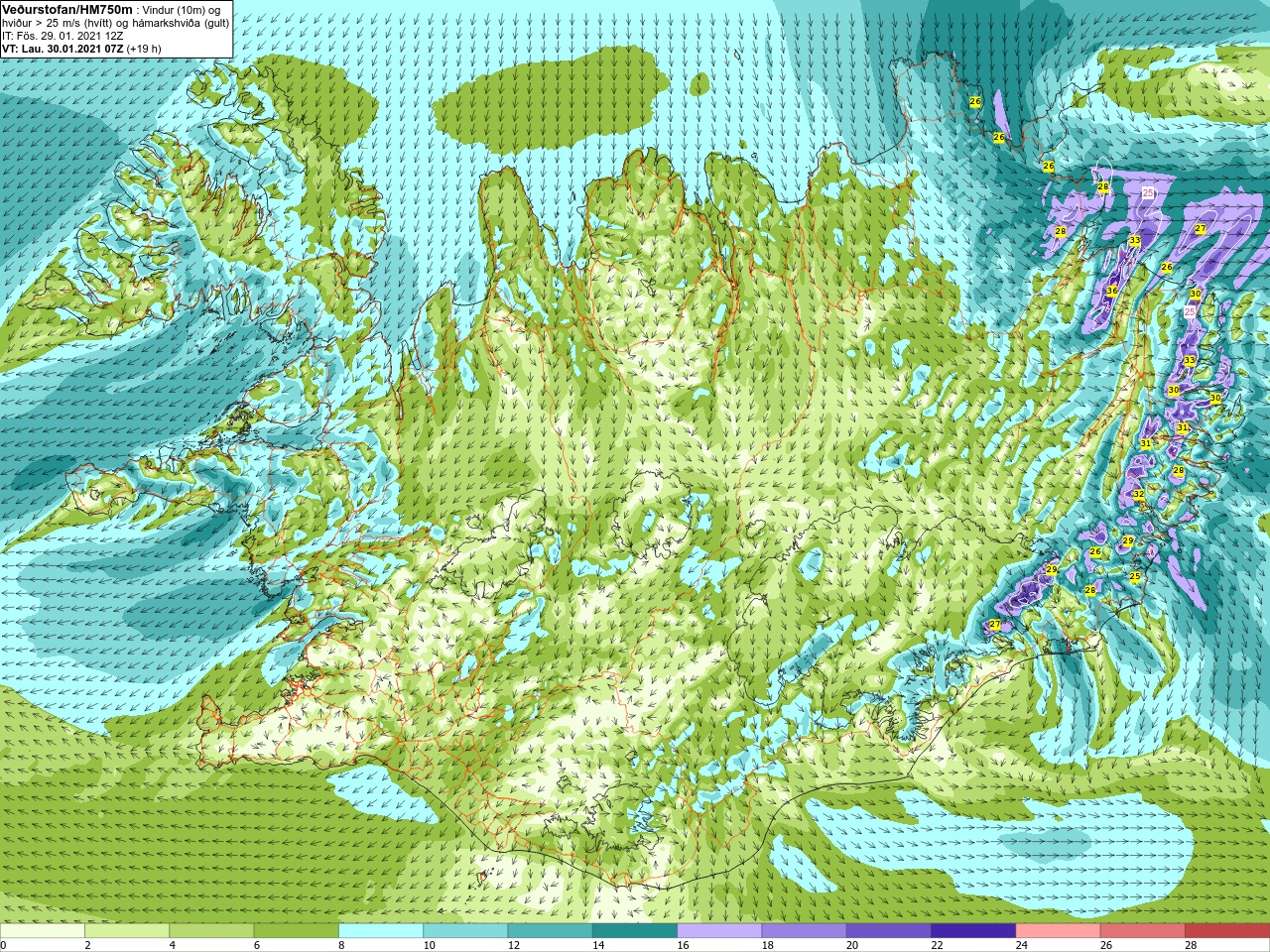Click the yellow '36' max gust label
The image size is (1270, 952).
tap(1112, 291)
